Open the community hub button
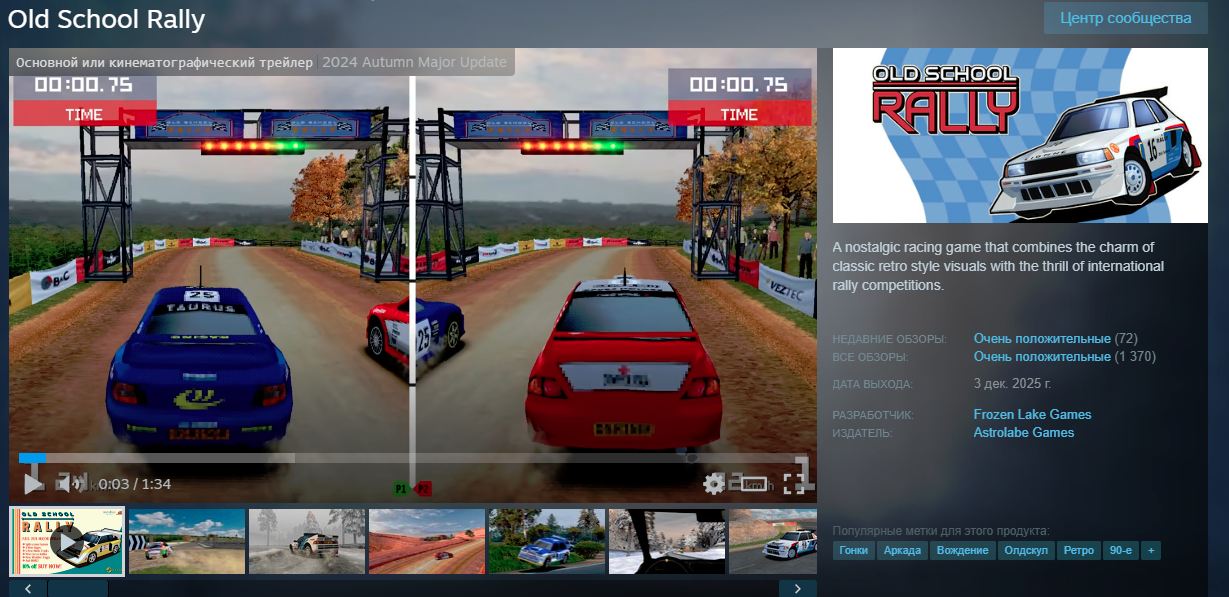This screenshot has height=597, width=1229. tap(1126, 18)
